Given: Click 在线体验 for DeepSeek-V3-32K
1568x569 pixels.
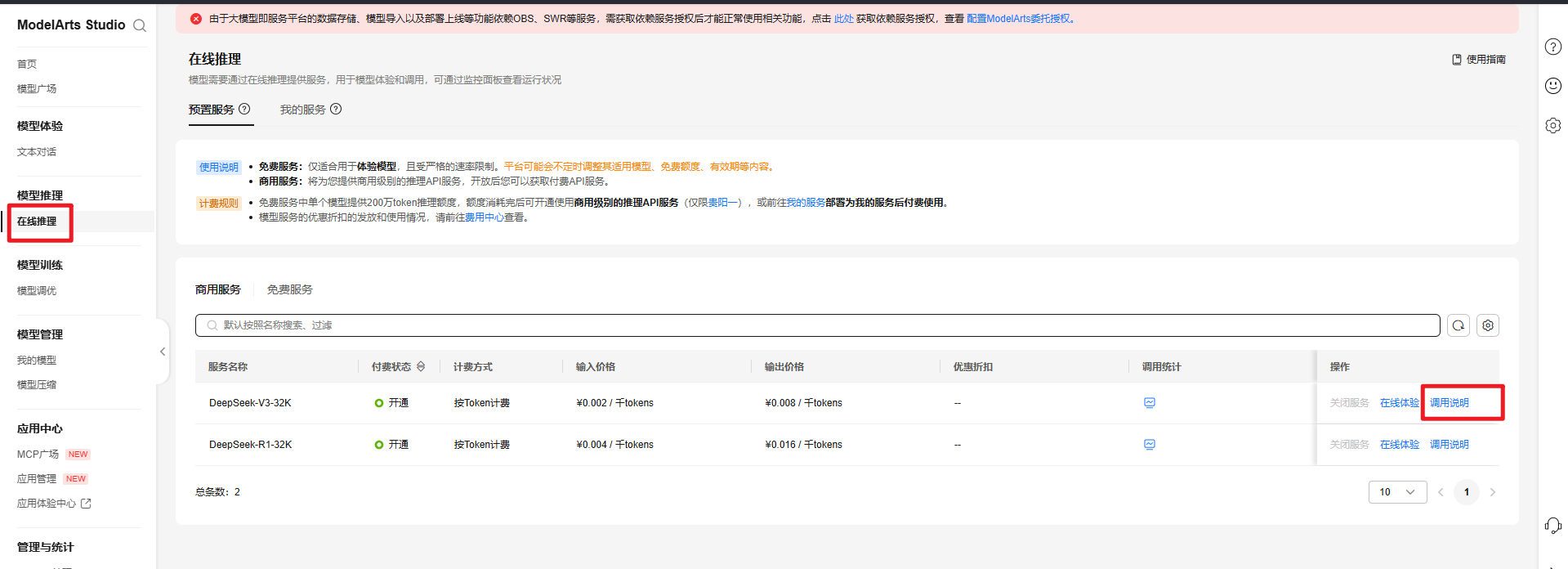Looking at the screenshot, I should tap(1400, 403).
